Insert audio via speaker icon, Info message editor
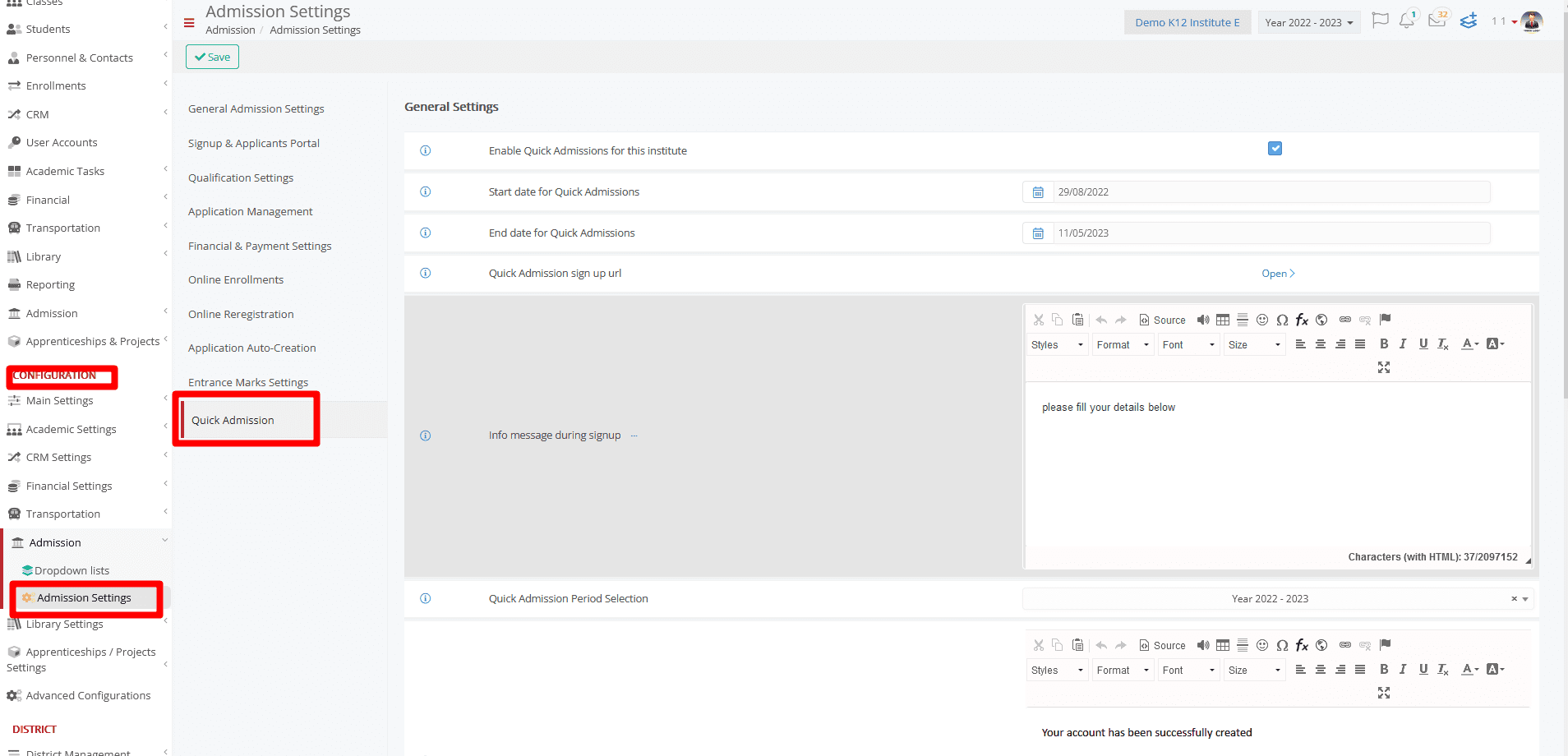 pos(1203,320)
